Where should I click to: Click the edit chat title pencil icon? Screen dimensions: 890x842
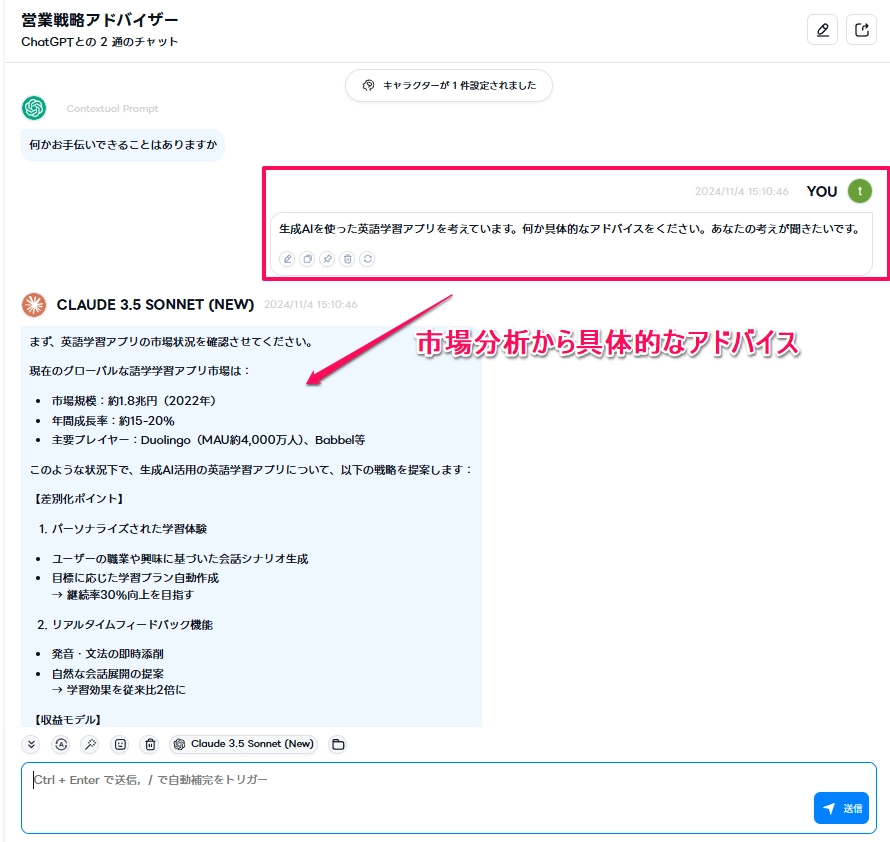(x=822, y=30)
